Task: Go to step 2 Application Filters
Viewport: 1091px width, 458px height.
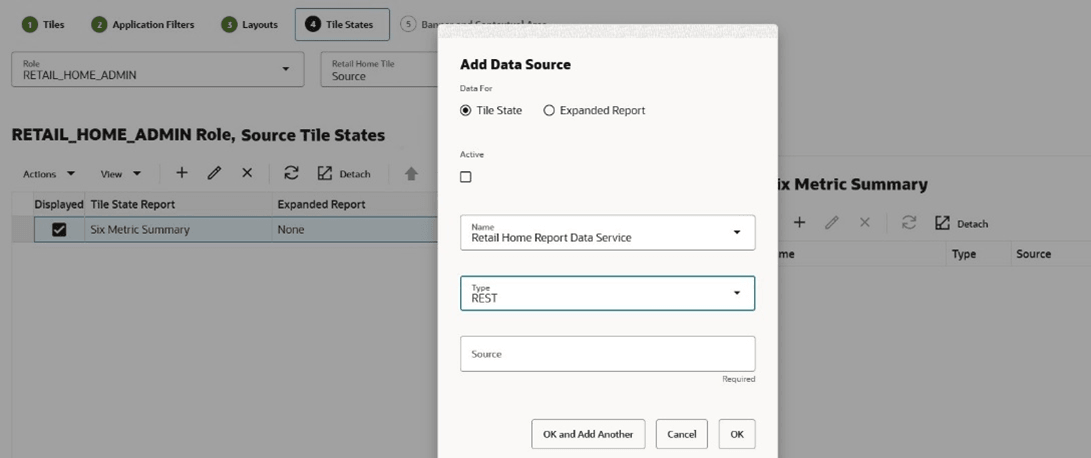Action: tap(143, 24)
